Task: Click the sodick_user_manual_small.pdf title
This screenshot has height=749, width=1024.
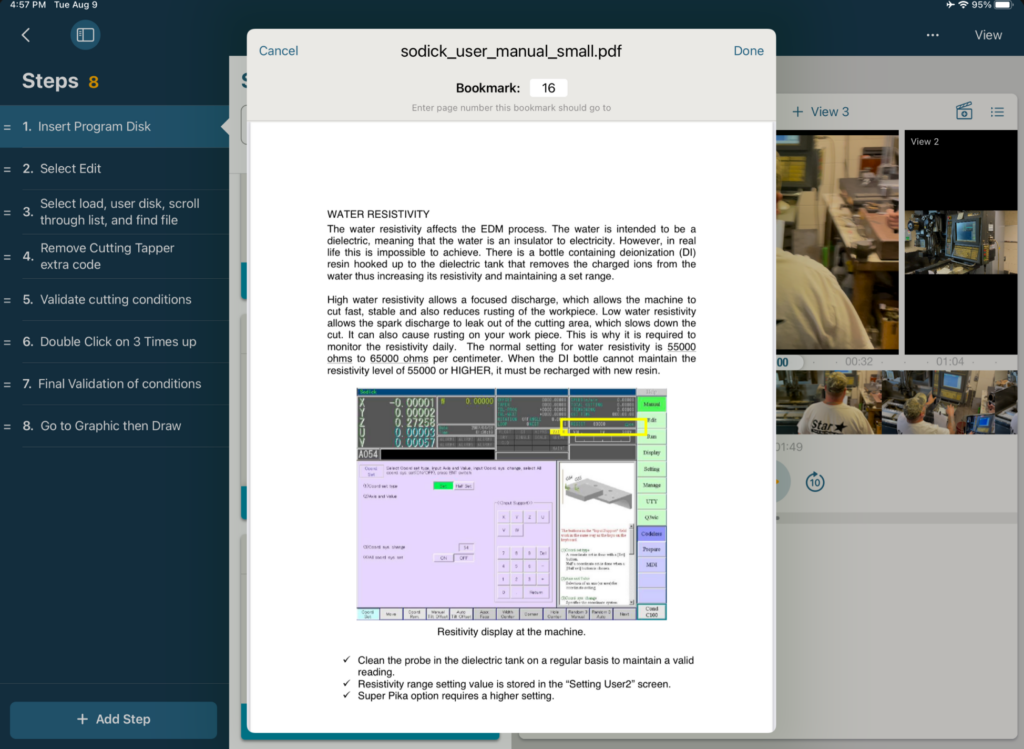Action: click(511, 51)
